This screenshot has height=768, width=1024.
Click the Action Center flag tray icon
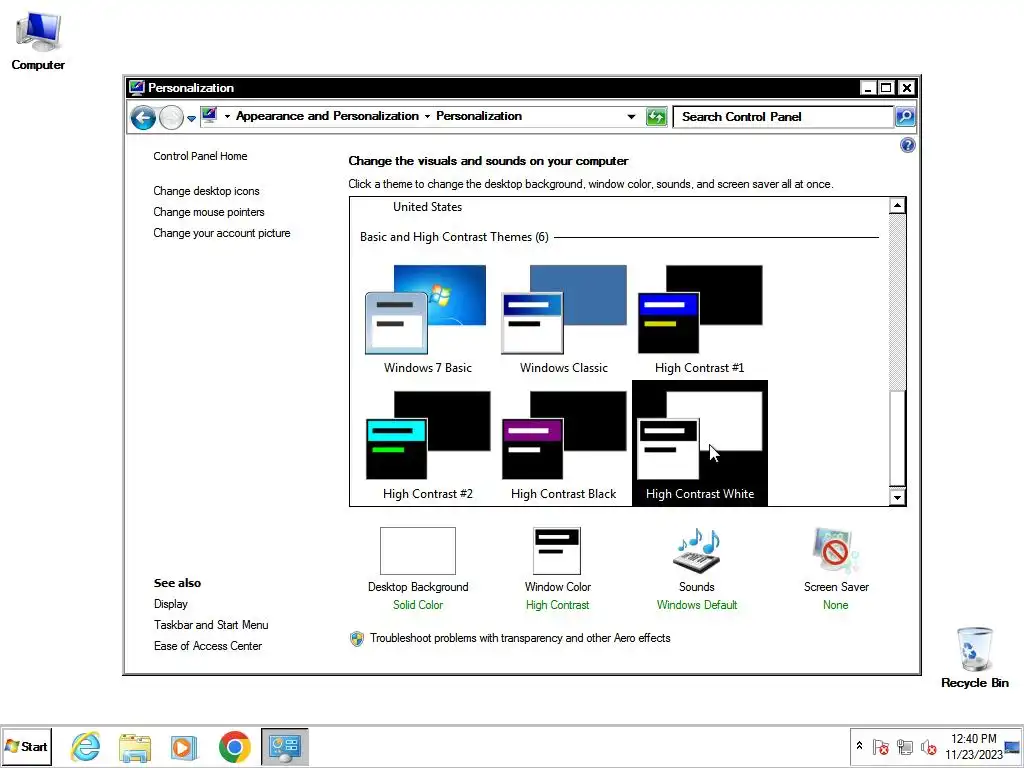point(880,746)
